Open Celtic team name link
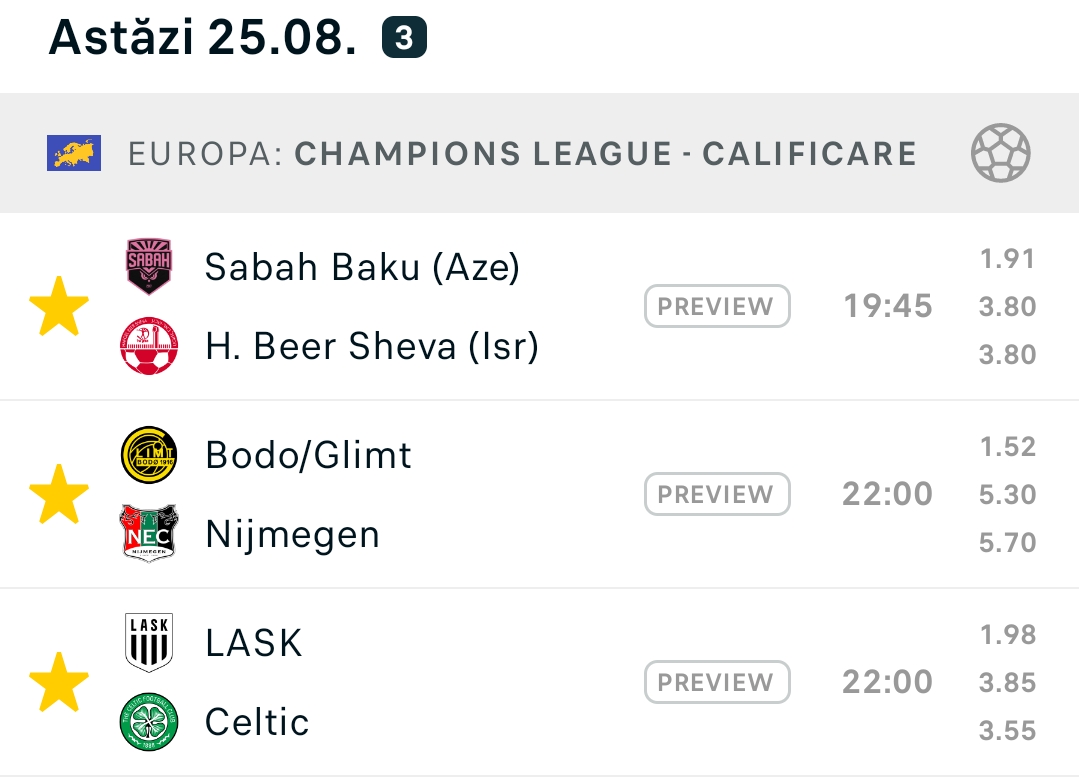The image size is (1079, 780). tap(257, 722)
